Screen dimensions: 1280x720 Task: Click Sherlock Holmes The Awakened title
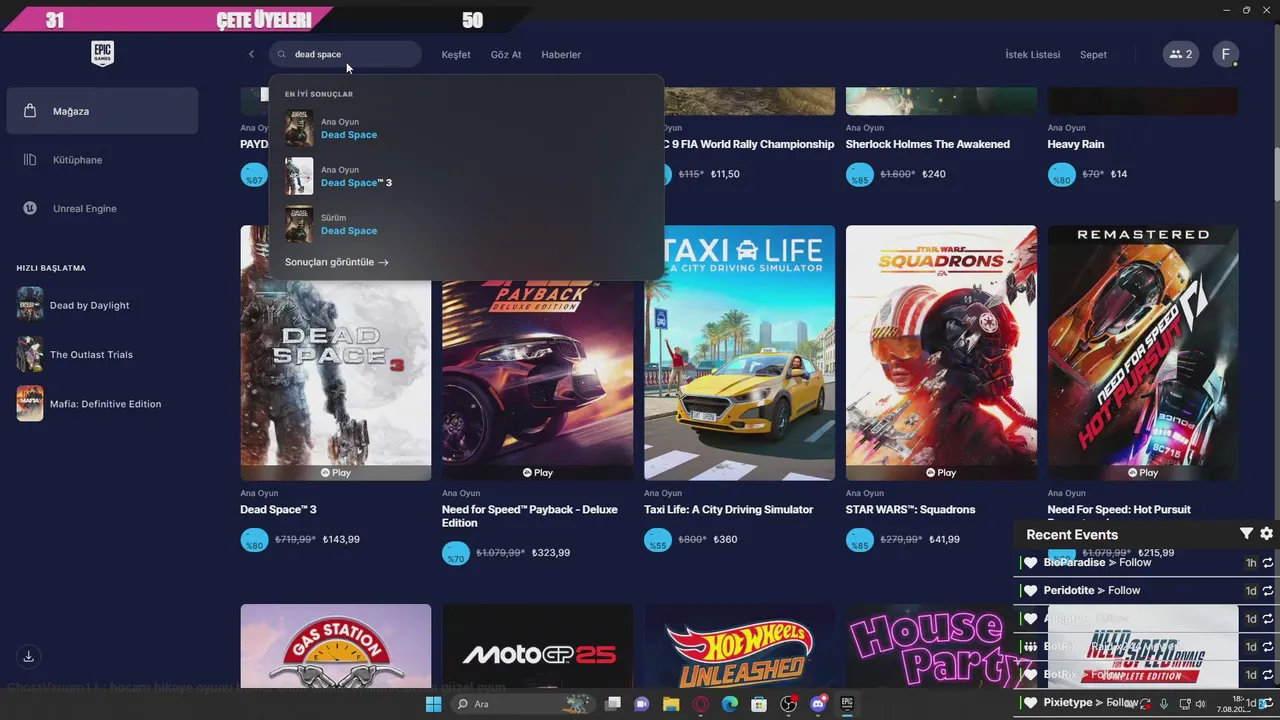pyautogui.click(x=928, y=144)
